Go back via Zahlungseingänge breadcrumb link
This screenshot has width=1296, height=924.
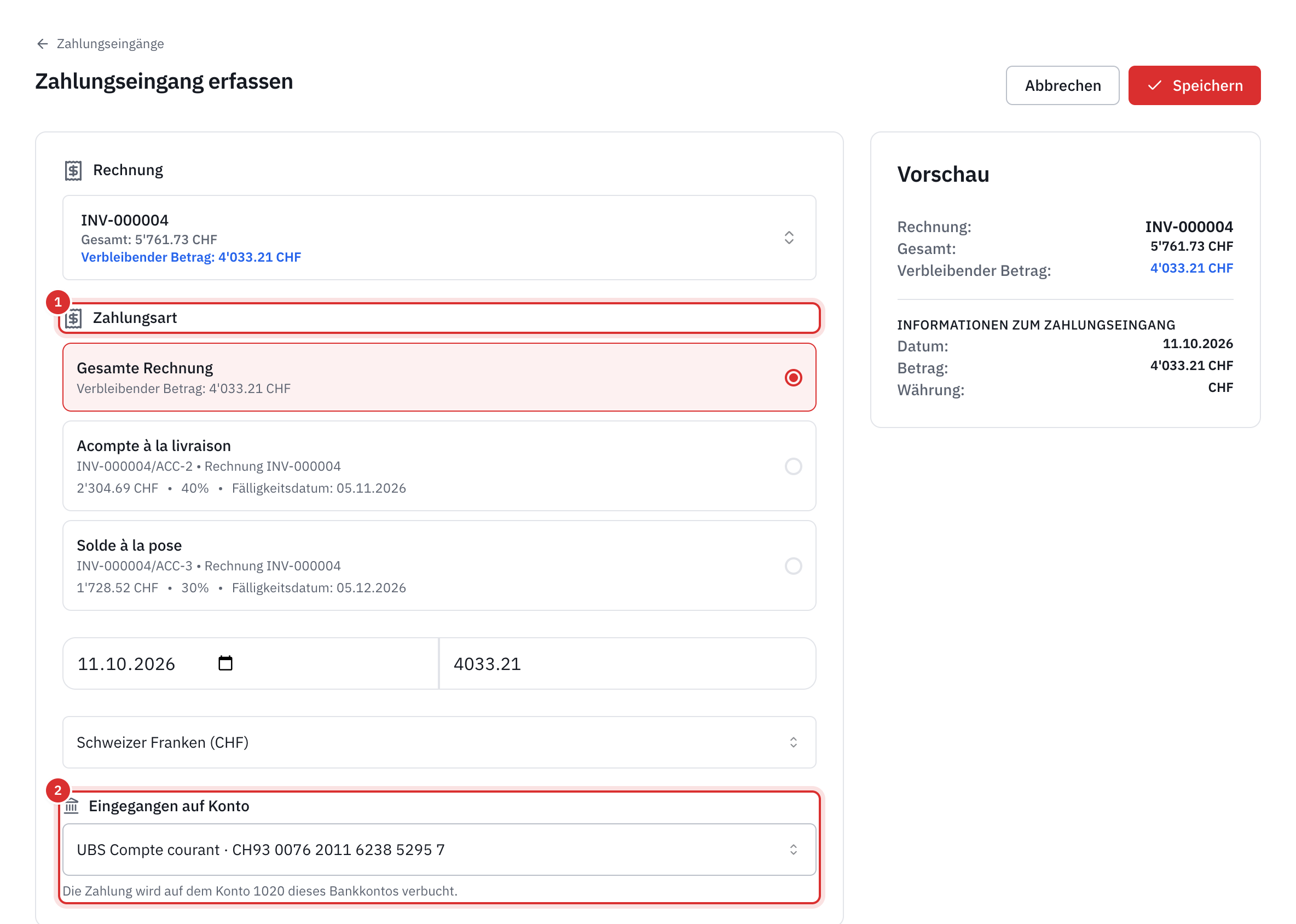(x=110, y=44)
